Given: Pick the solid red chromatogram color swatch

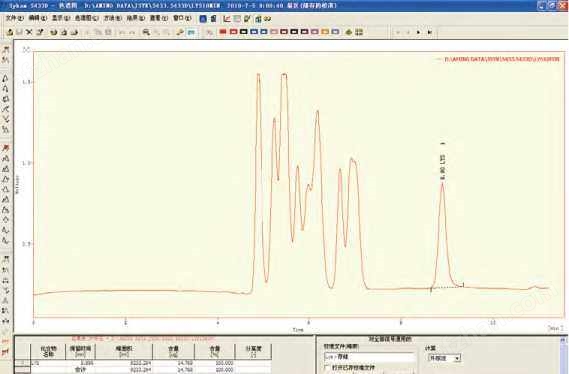Looking at the screenshot, I should coord(223,32).
